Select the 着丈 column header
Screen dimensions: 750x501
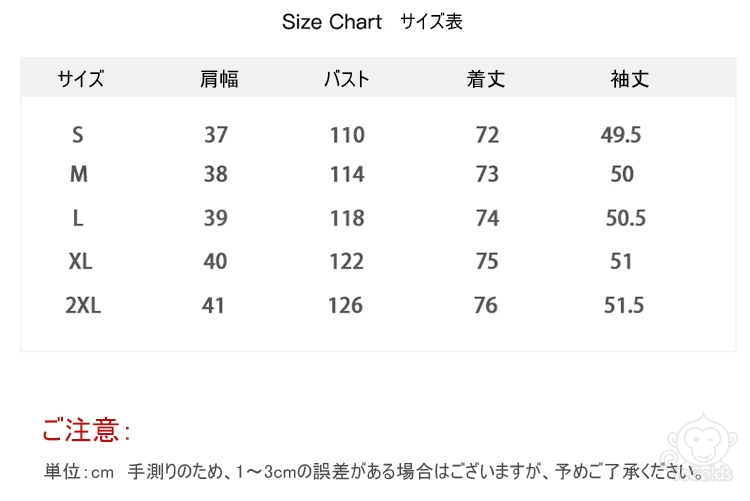click(x=486, y=79)
